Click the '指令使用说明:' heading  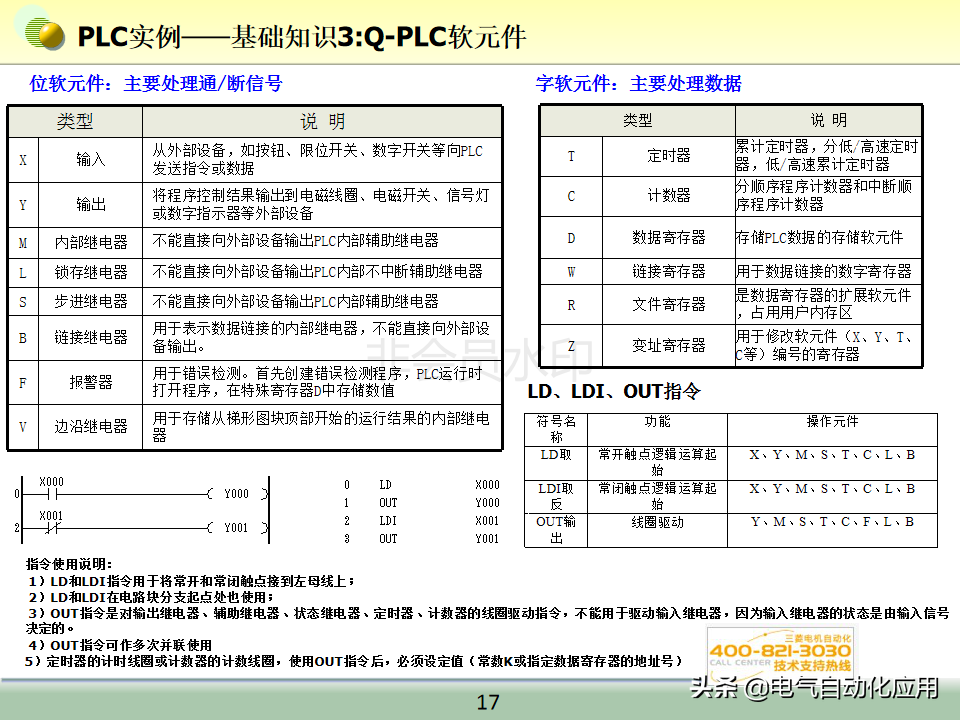pyautogui.click(x=69, y=564)
